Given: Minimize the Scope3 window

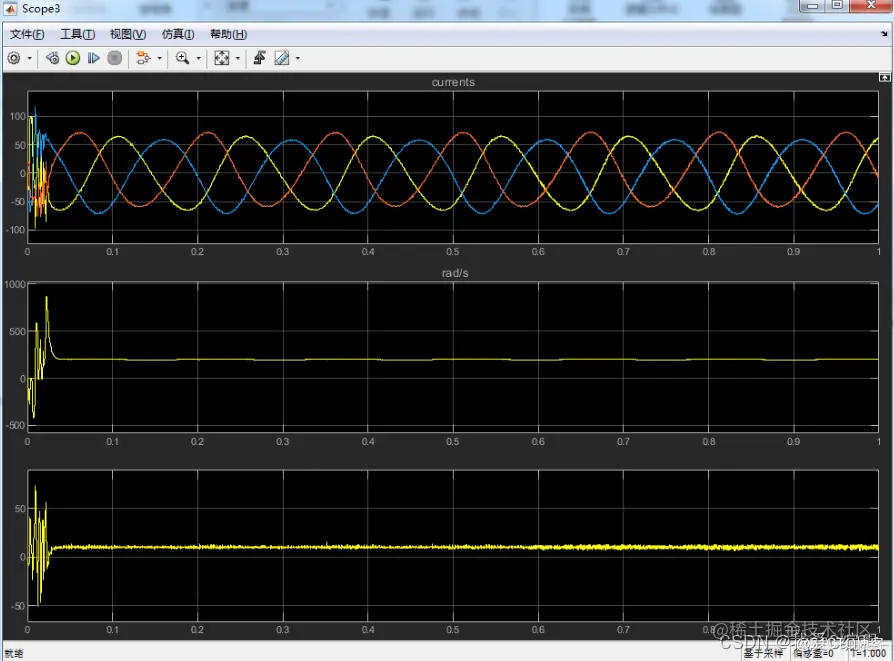Looking at the screenshot, I should 812,6.
